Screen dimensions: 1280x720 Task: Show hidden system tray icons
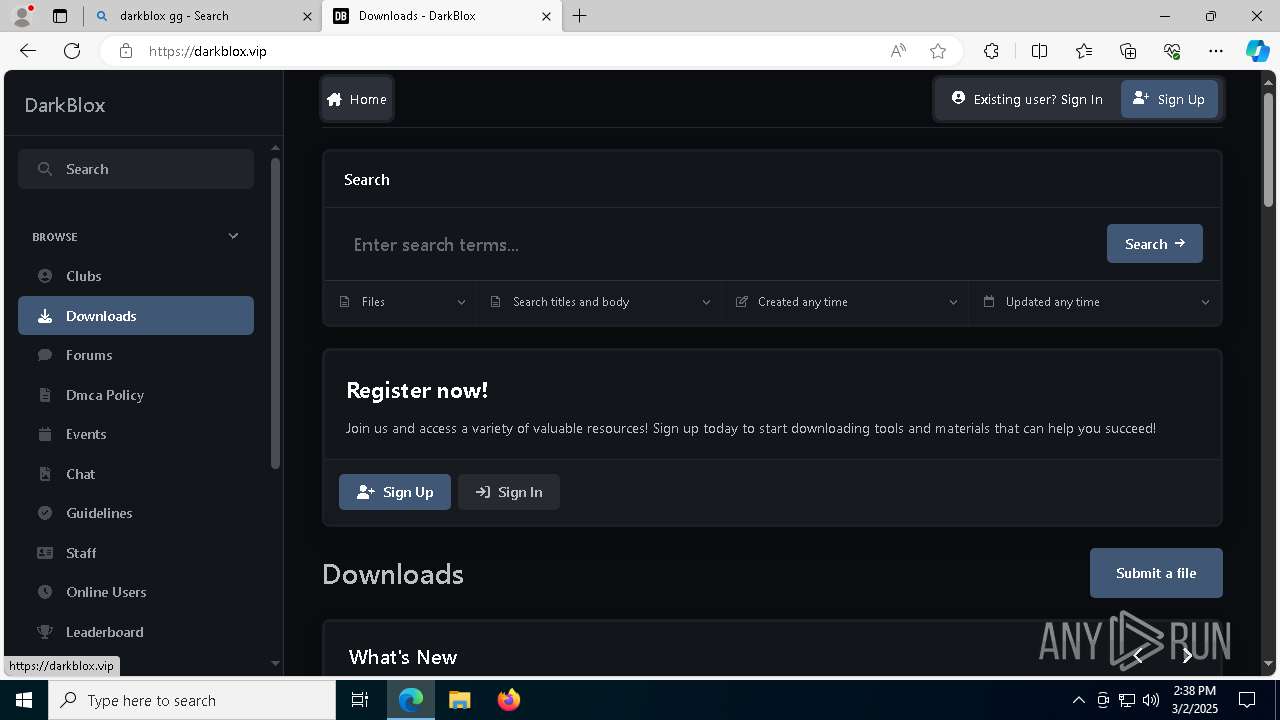tap(1078, 700)
